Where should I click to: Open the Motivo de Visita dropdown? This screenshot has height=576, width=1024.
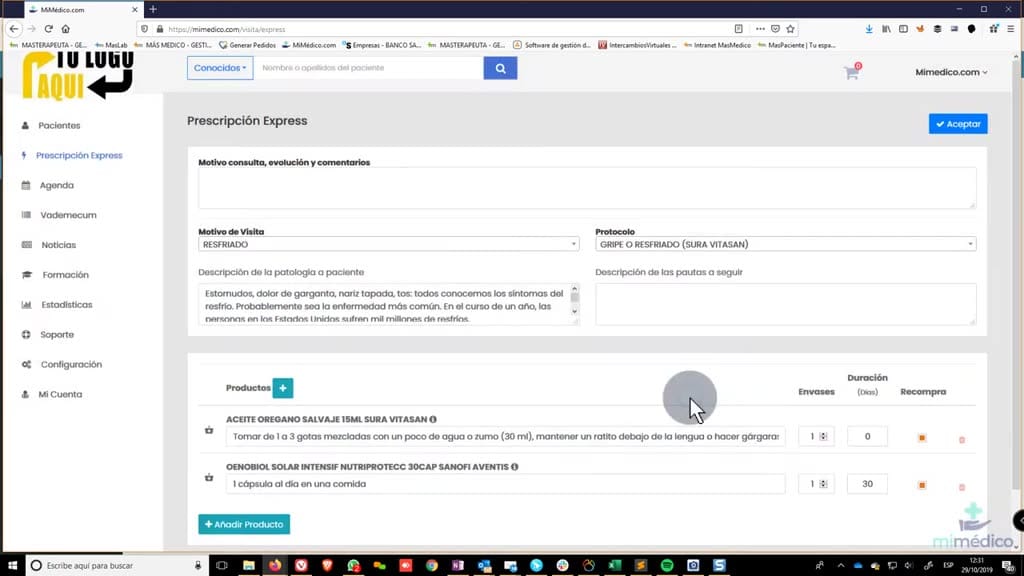point(389,244)
